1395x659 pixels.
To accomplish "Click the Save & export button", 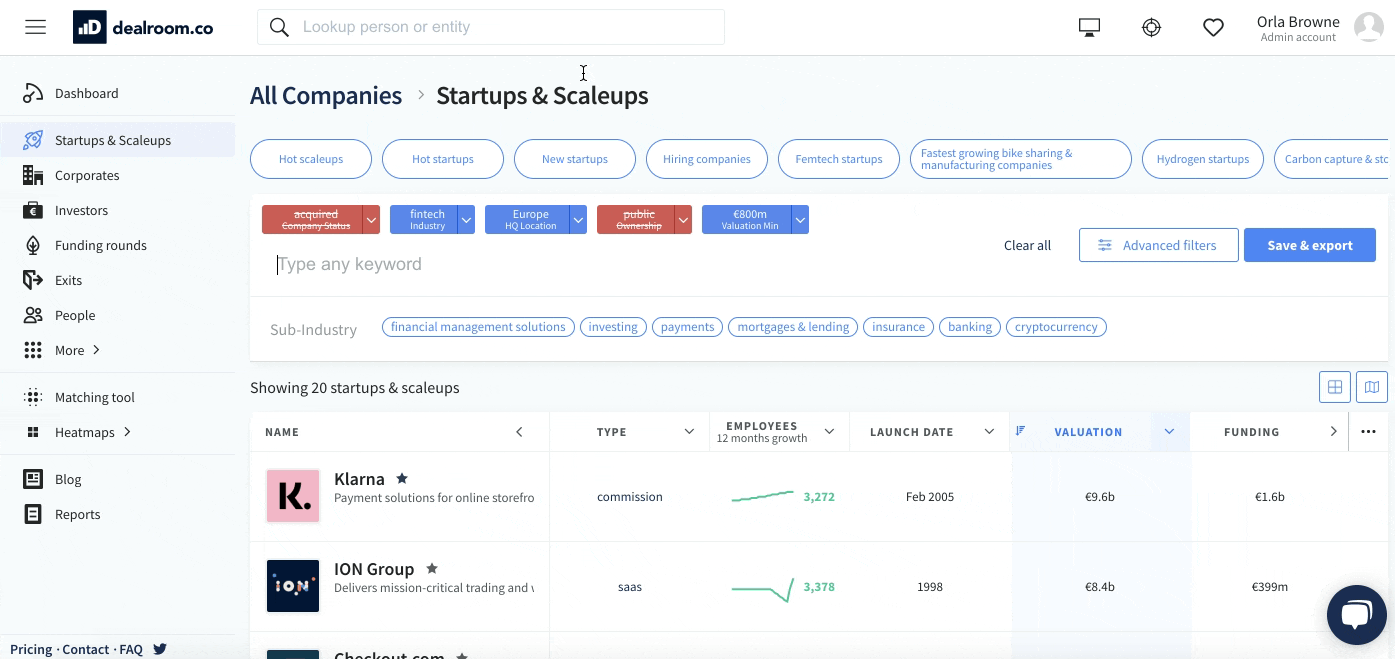I will pyautogui.click(x=1310, y=245).
